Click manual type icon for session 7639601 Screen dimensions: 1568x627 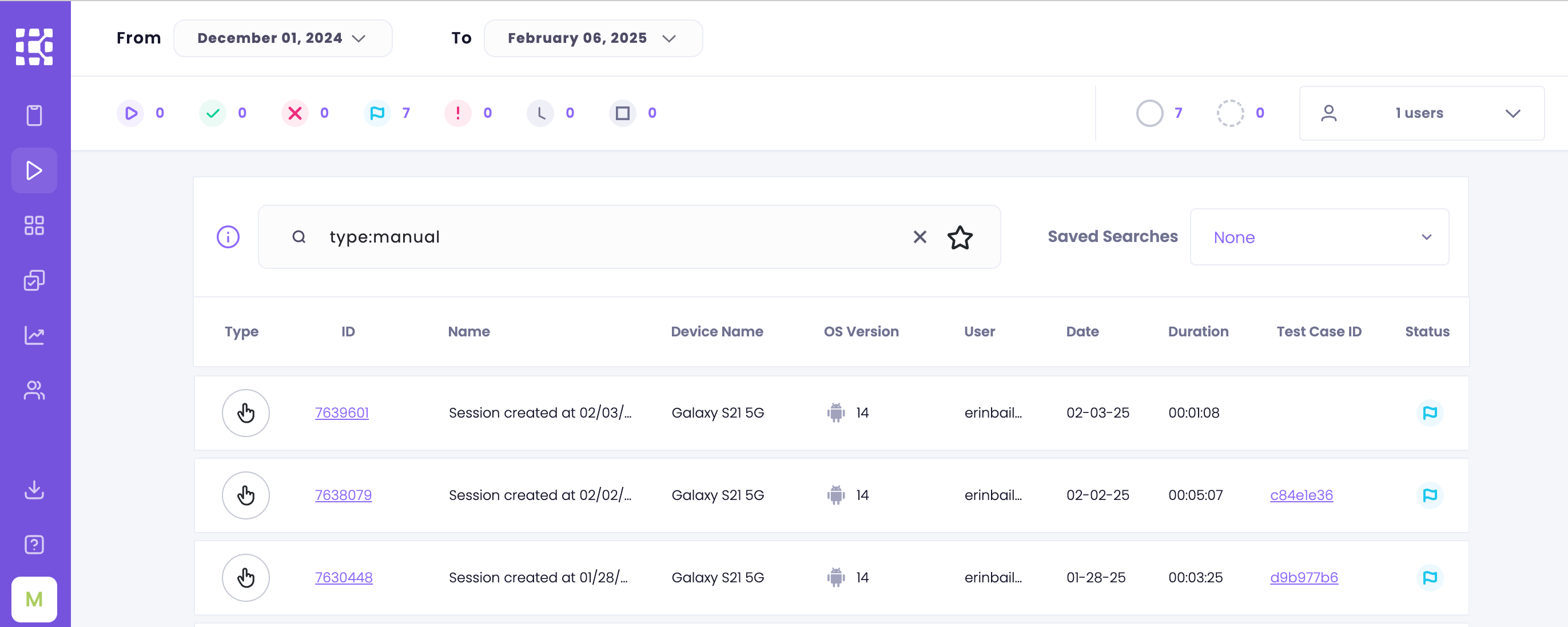[246, 412]
